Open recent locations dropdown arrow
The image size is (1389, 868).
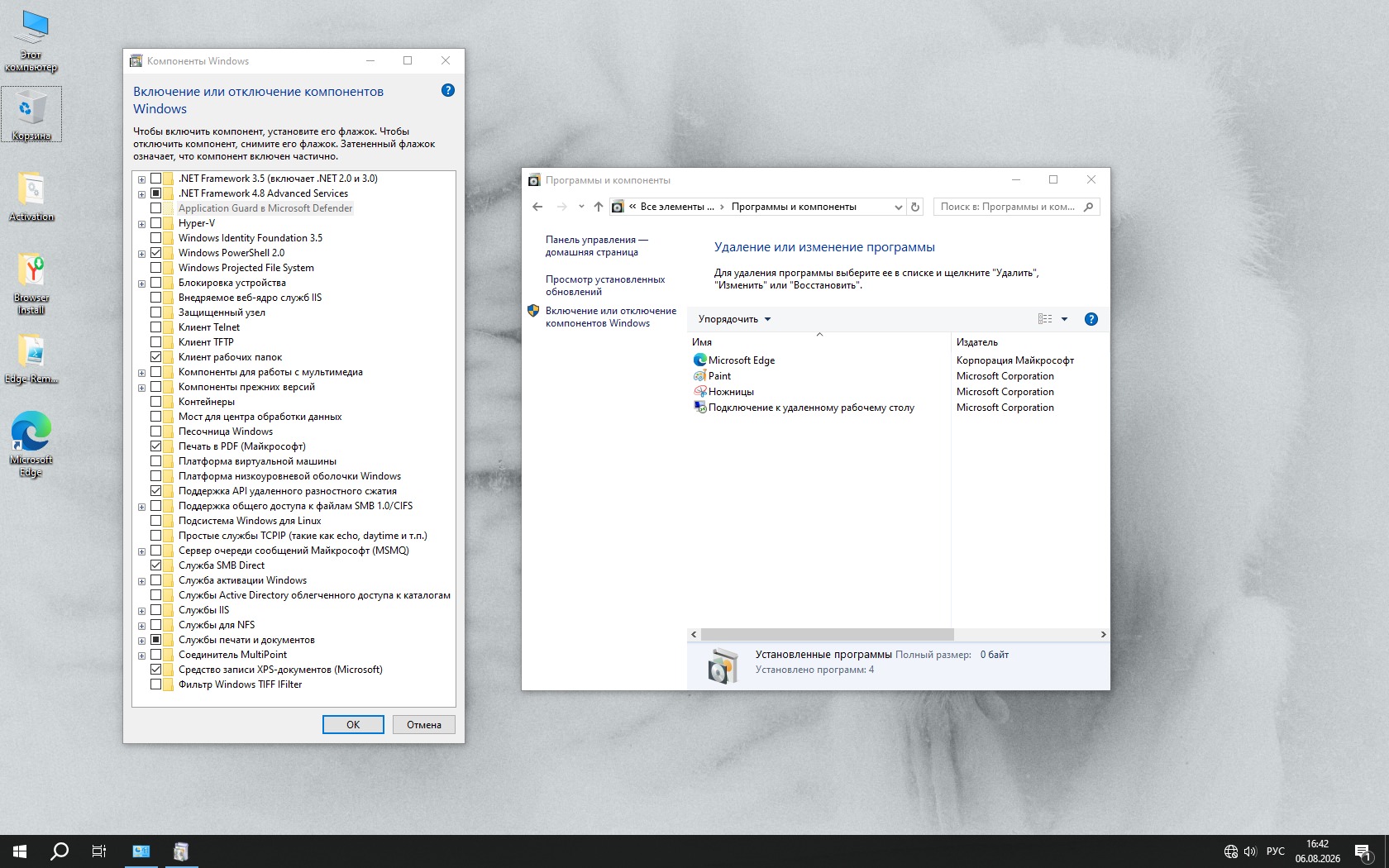(581, 207)
